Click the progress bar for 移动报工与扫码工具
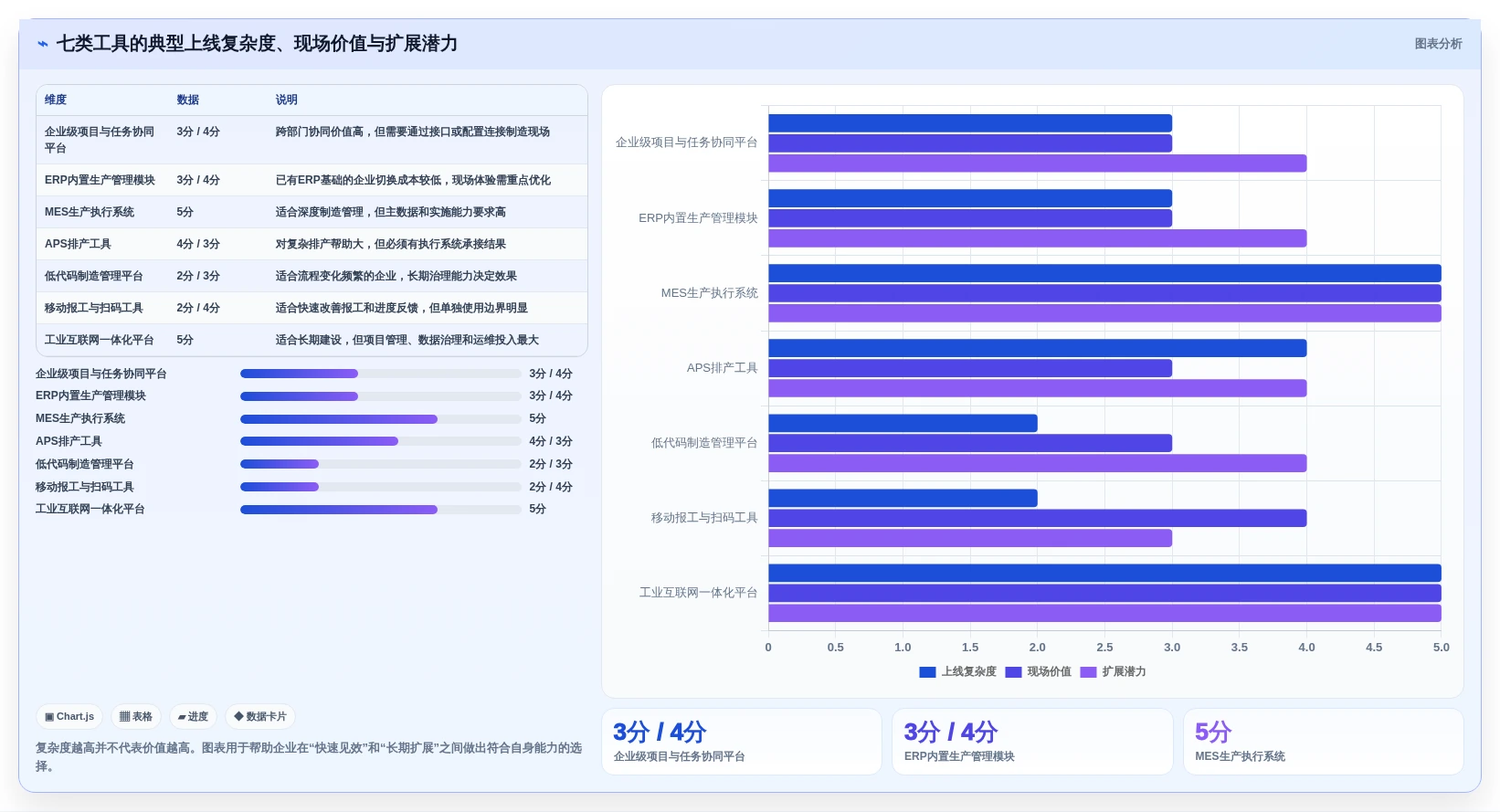Screen dimensions: 1500x812 [x=380, y=487]
